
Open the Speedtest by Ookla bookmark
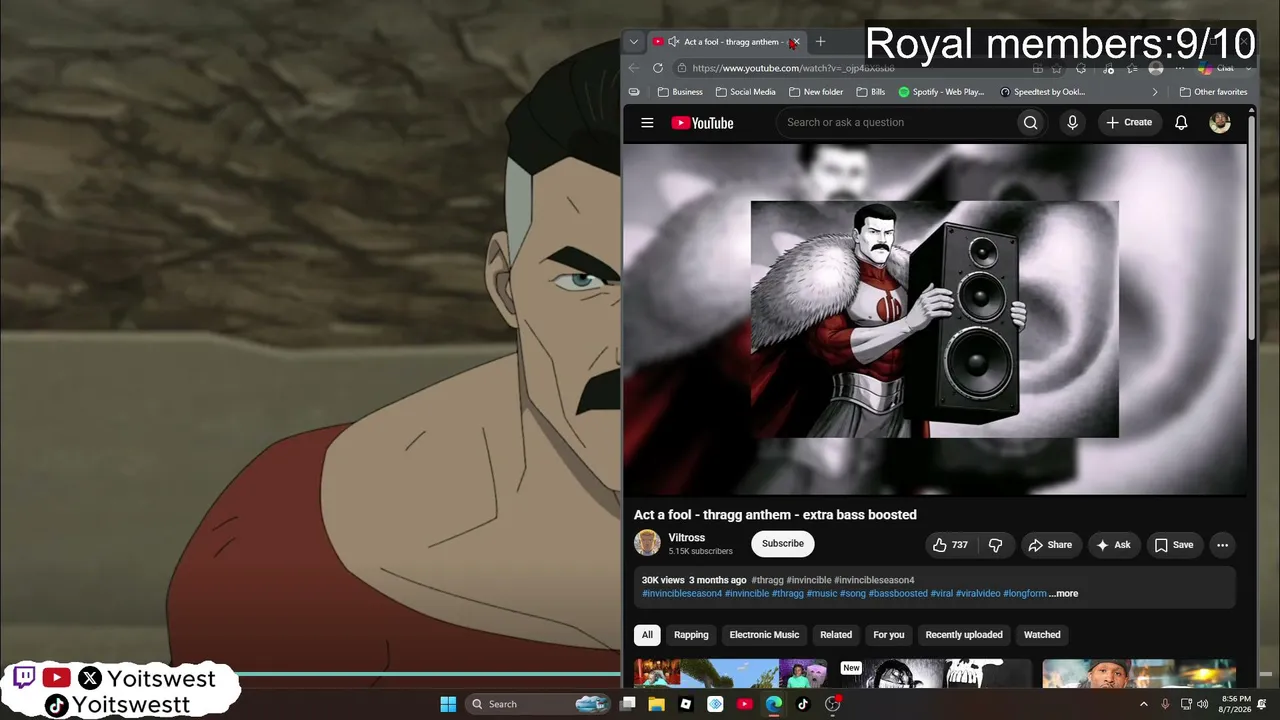[1042, 92]
